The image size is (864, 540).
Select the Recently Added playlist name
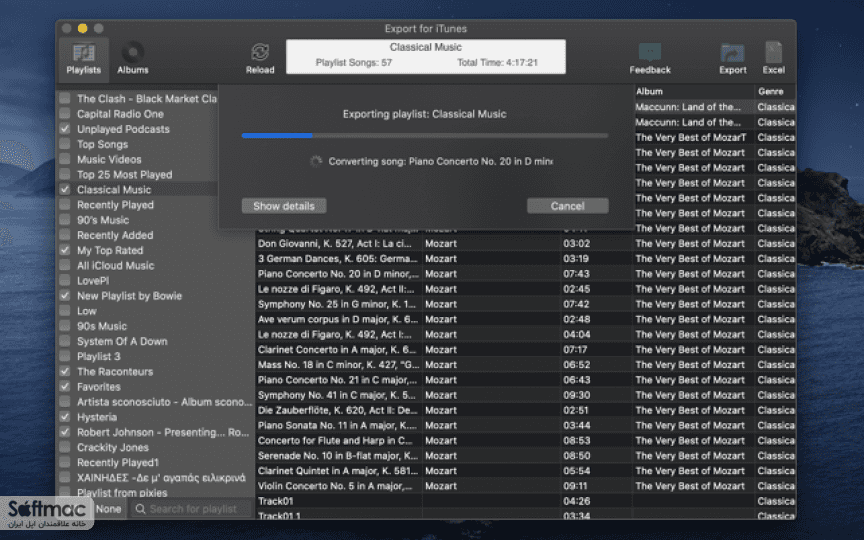(x=115, y=235)
